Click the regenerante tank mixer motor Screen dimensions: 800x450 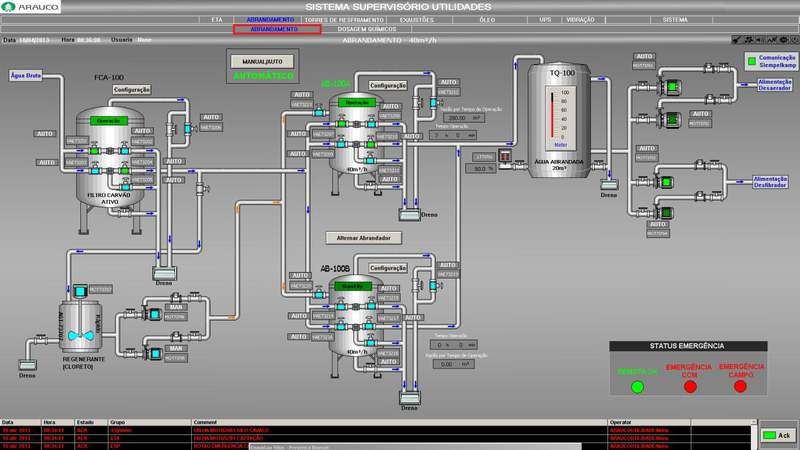point(80,291)
